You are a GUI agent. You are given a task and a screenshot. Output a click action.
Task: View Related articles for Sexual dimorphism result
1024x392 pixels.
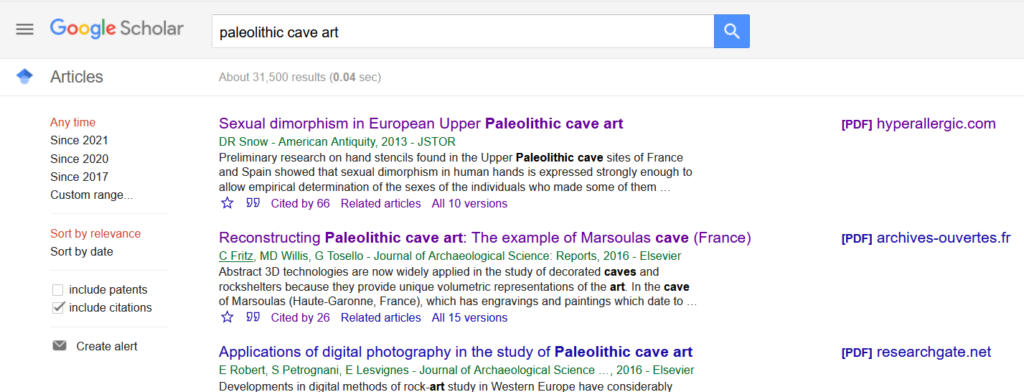pyautogui.click(x=381, y=204)
